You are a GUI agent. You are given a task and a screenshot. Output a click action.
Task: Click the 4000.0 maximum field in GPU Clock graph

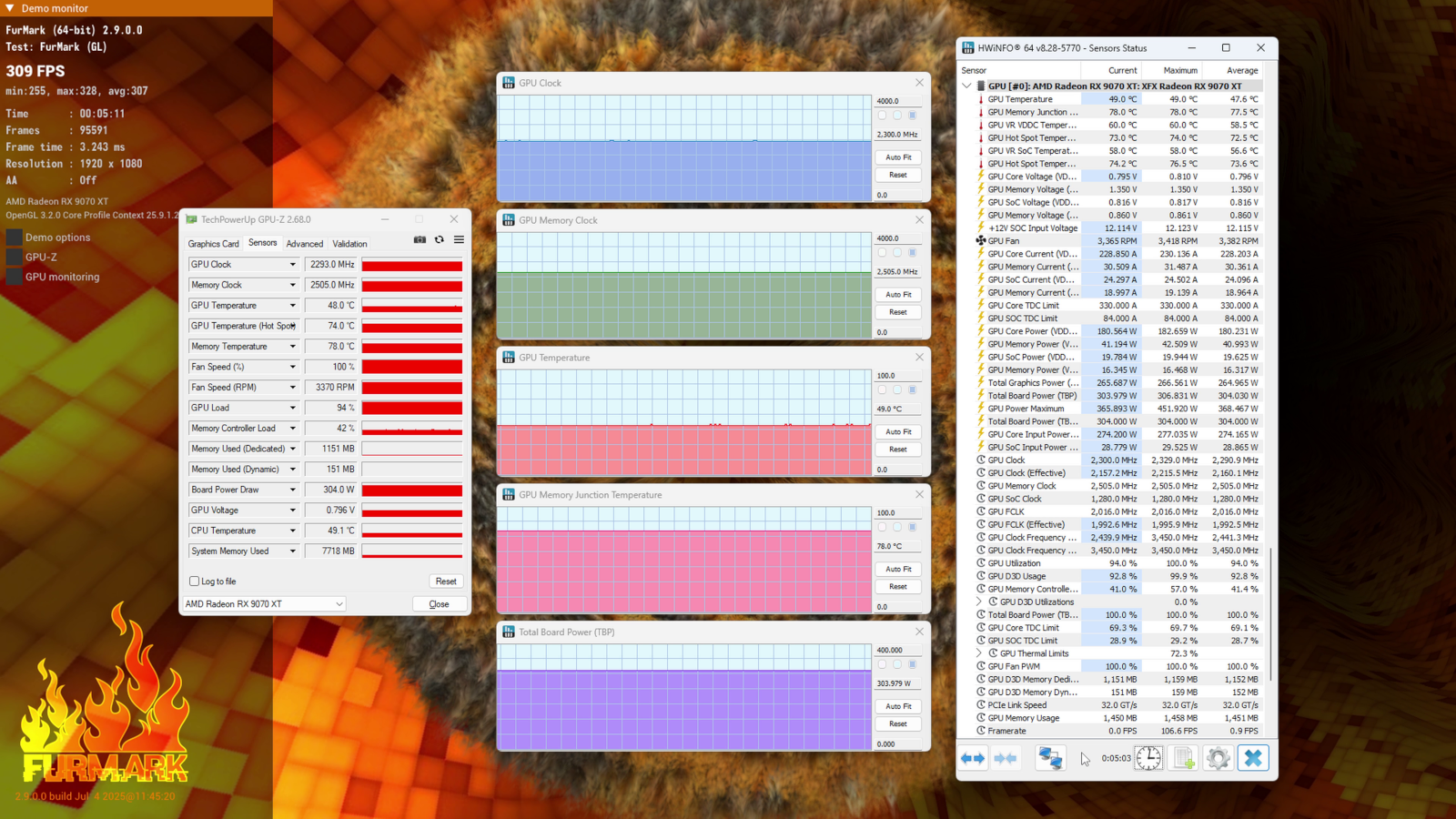898,101
